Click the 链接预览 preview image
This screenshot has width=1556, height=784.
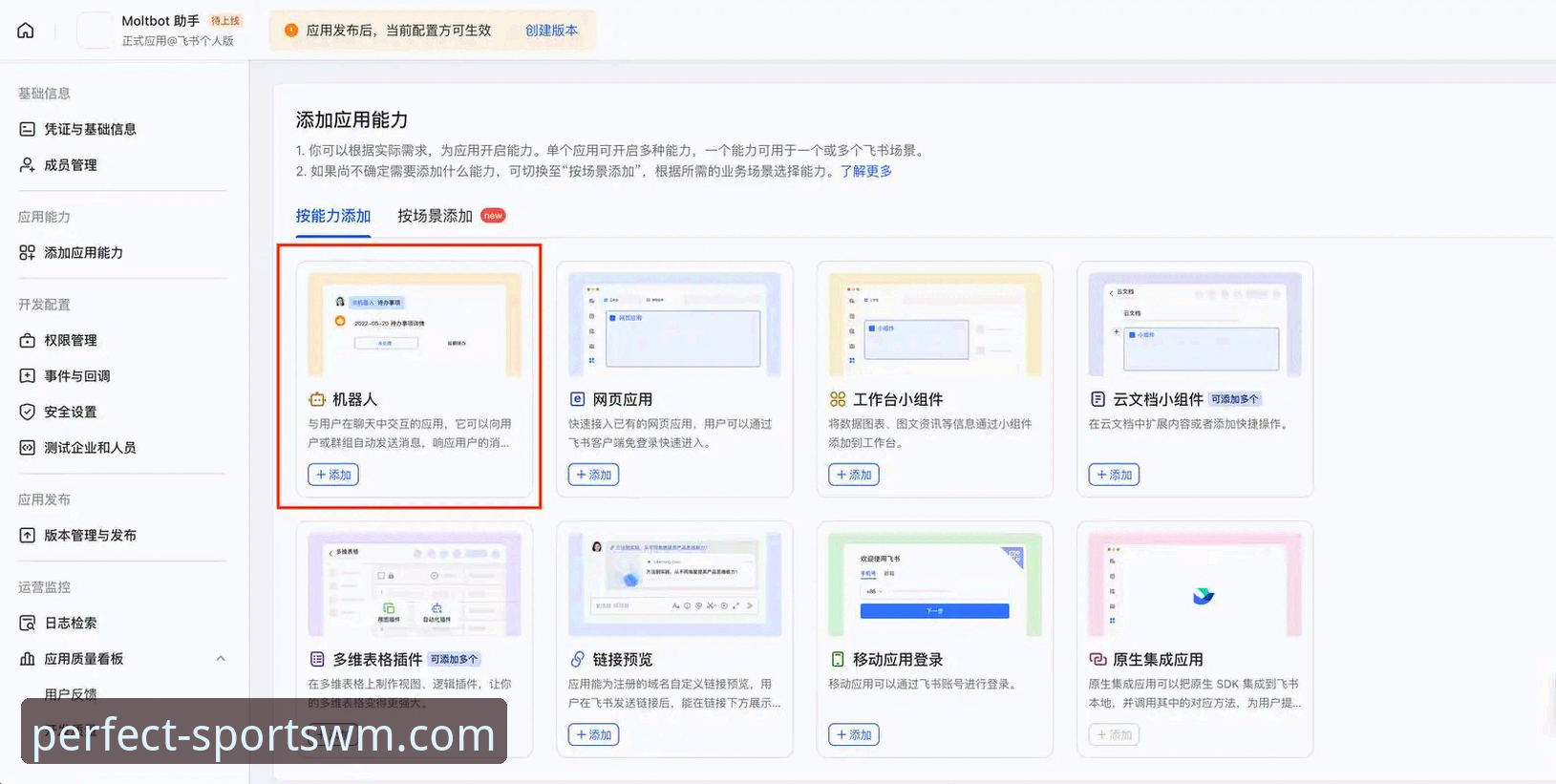[674, 584]
